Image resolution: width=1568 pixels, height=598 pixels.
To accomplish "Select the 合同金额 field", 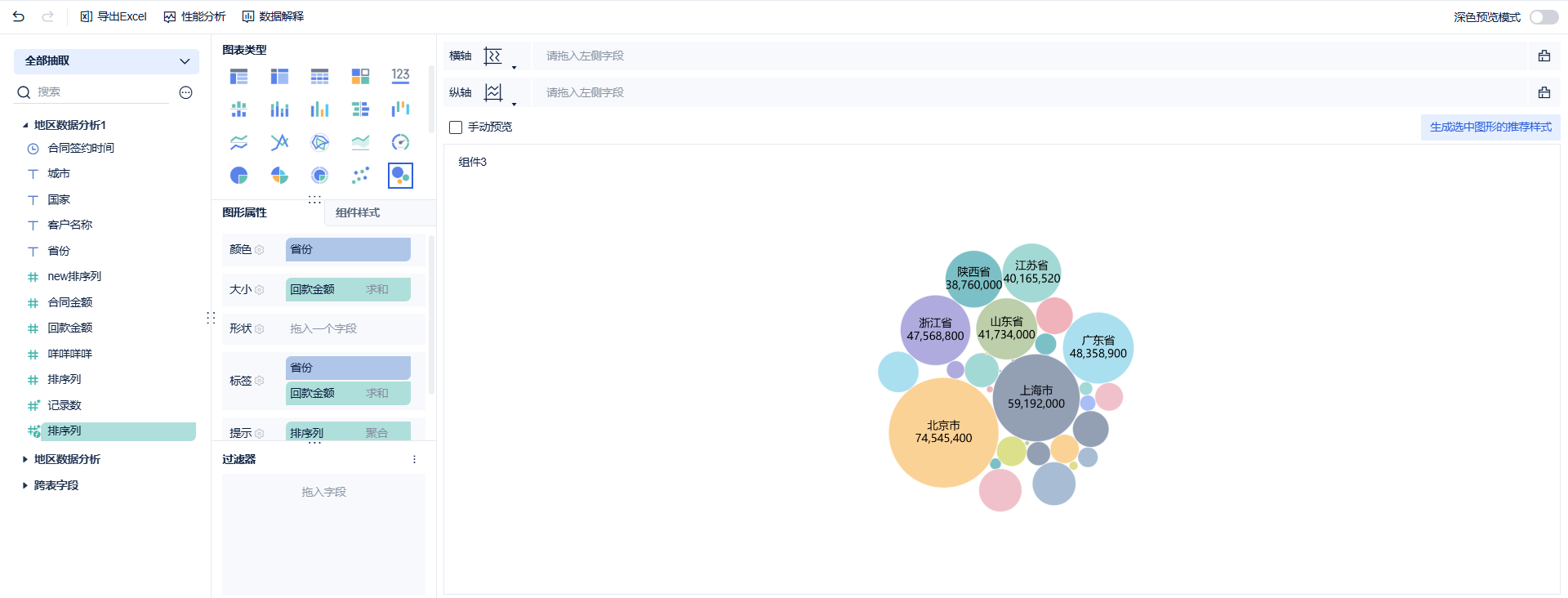I will tap(70, 302).
